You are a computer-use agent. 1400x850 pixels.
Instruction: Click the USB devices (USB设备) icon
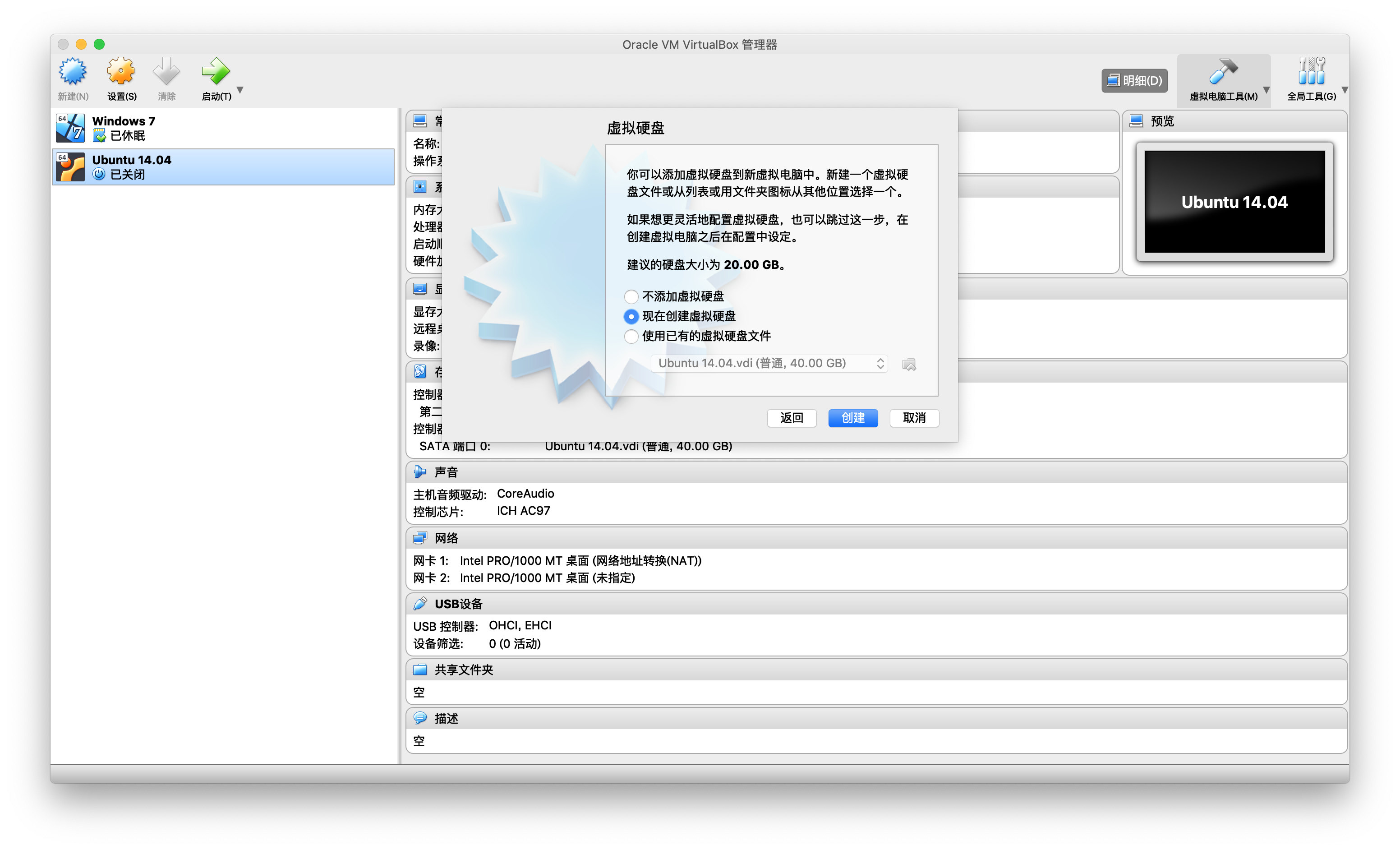pyautogui.click(x=420, y=604)
